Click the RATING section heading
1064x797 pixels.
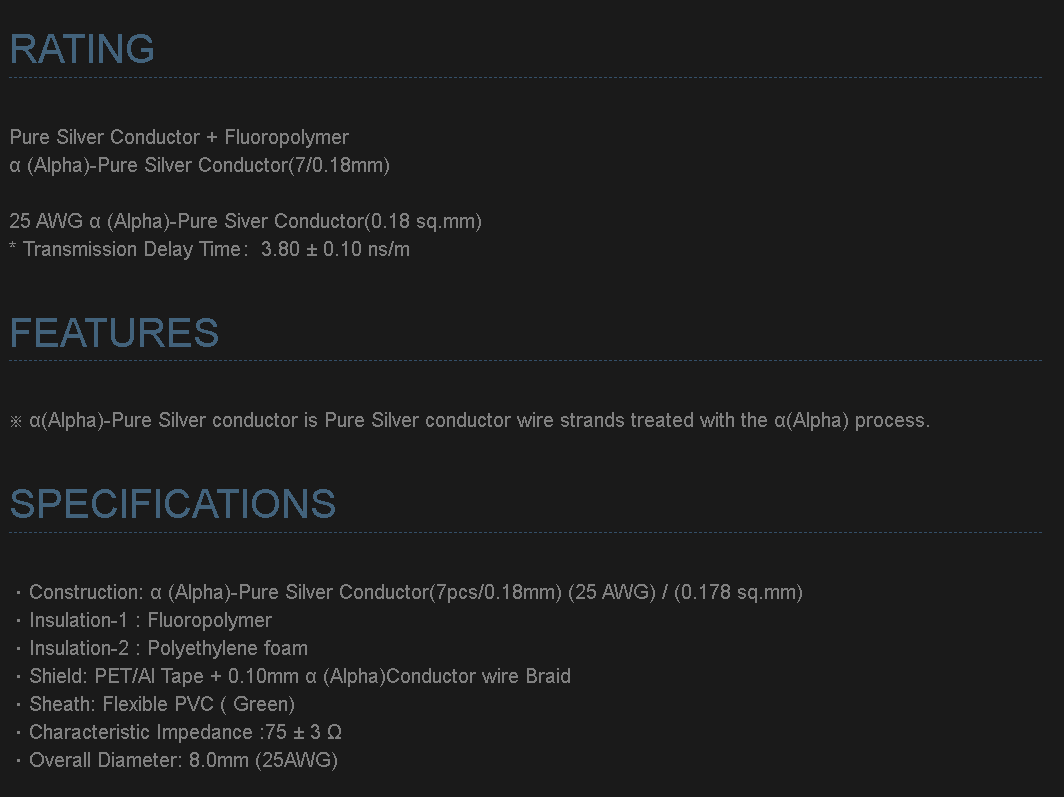(x=82, y=49)
